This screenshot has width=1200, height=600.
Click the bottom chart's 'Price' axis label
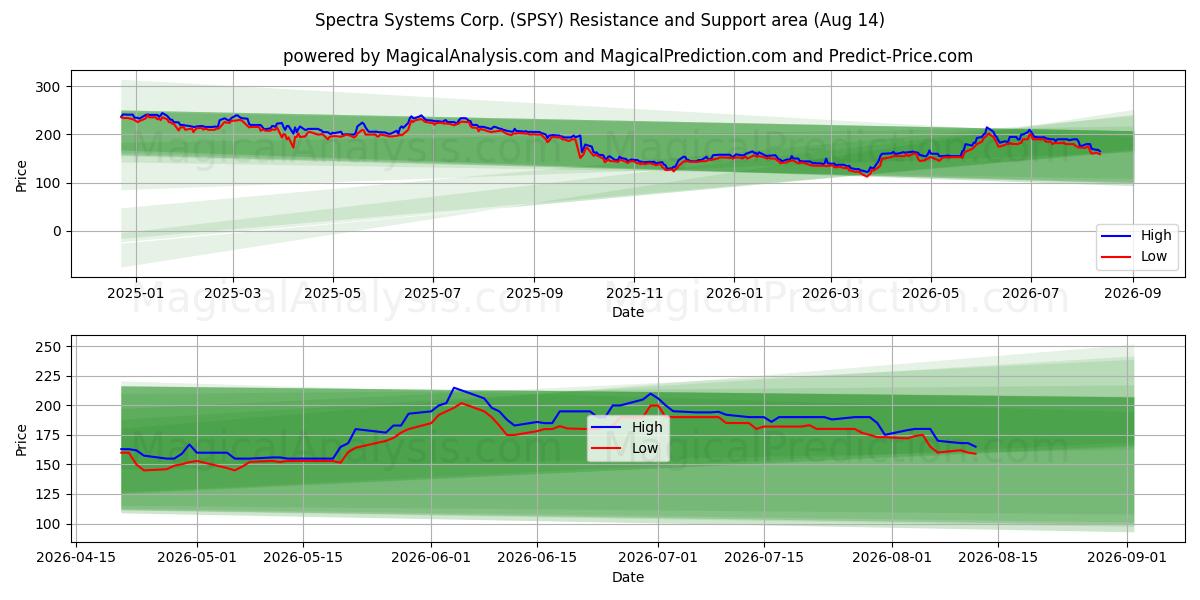click(22, 439)
